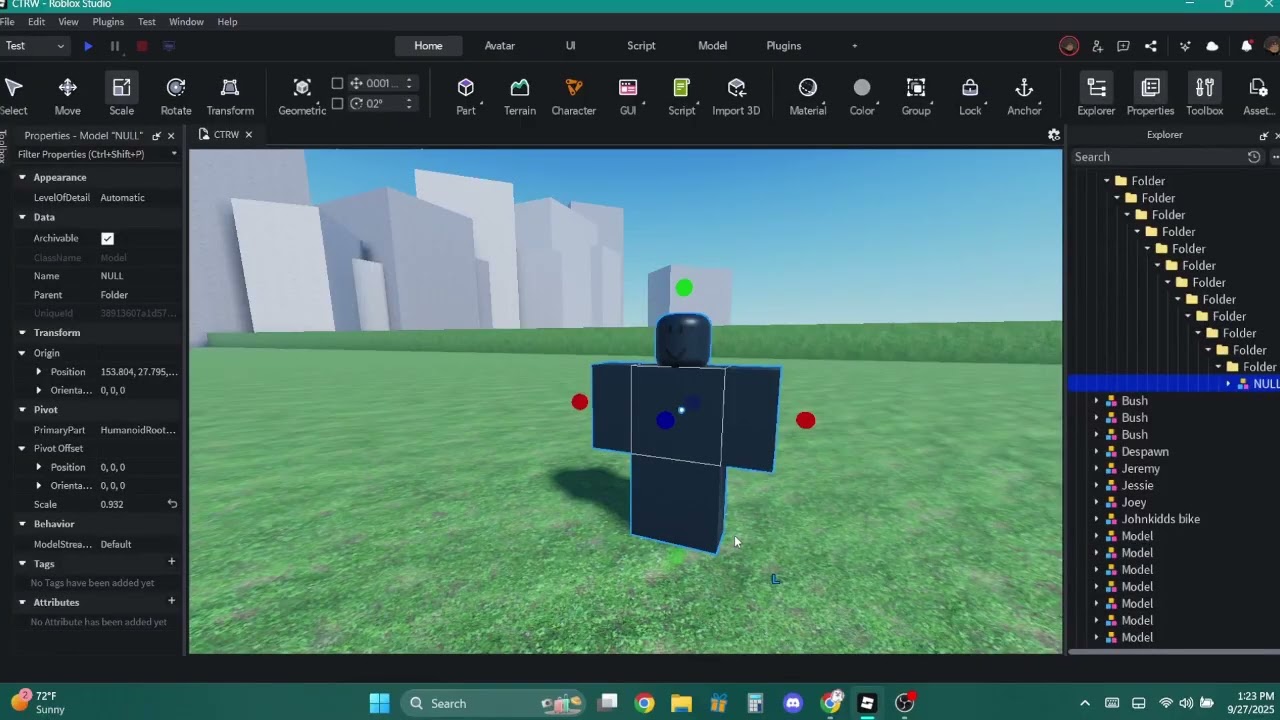Open the comments icon in top bar

coord(1123,46)
